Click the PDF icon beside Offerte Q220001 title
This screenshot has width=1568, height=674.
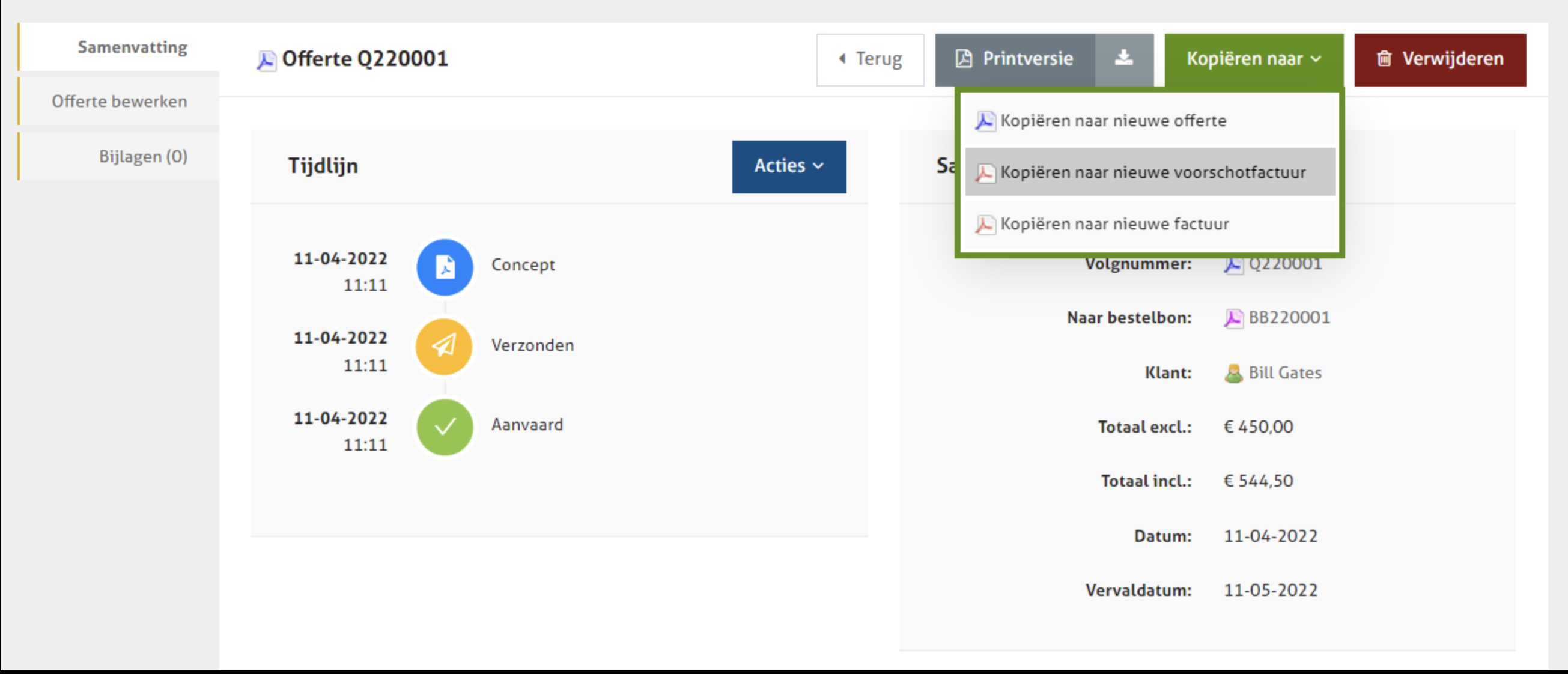click(266, 60)
